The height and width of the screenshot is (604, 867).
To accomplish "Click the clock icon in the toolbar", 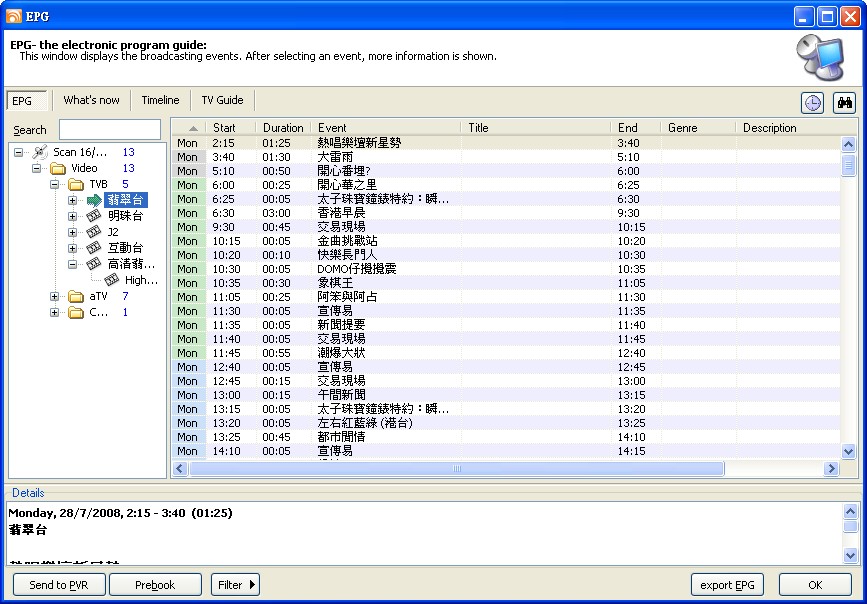I will [813, 103].
